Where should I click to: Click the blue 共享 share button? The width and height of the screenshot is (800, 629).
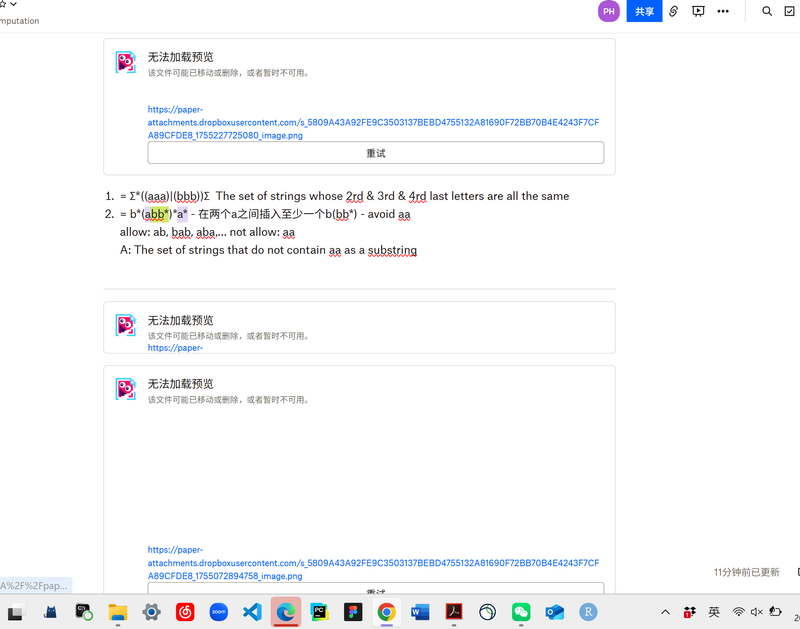click(644, 11)
